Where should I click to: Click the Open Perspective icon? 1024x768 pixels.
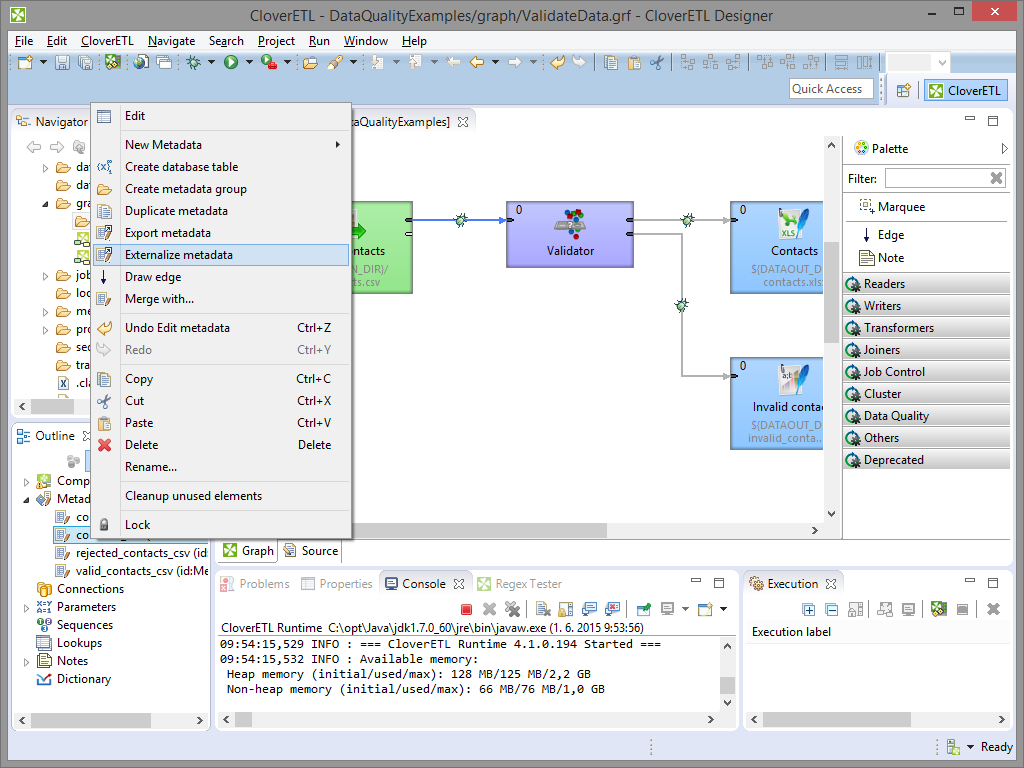(903, 90)
